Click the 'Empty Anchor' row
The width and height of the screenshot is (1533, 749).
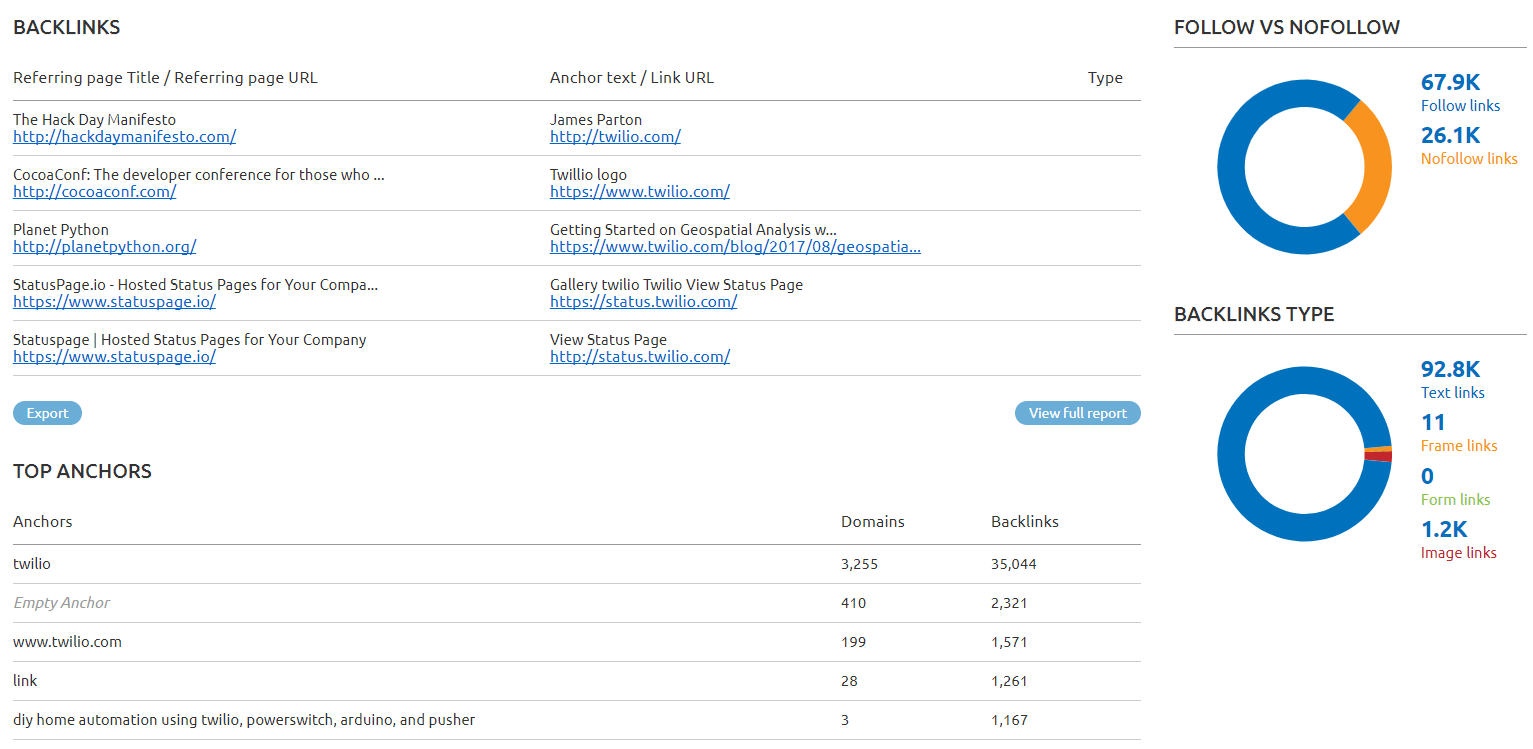pos(576,603)
